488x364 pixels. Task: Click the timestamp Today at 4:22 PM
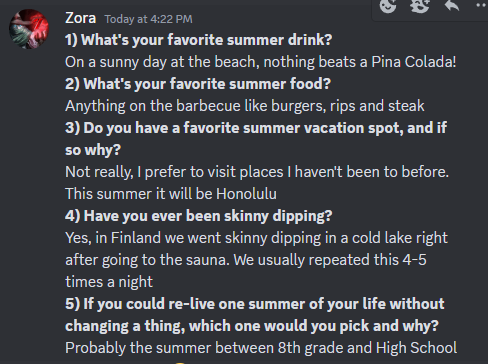point(149,19)
